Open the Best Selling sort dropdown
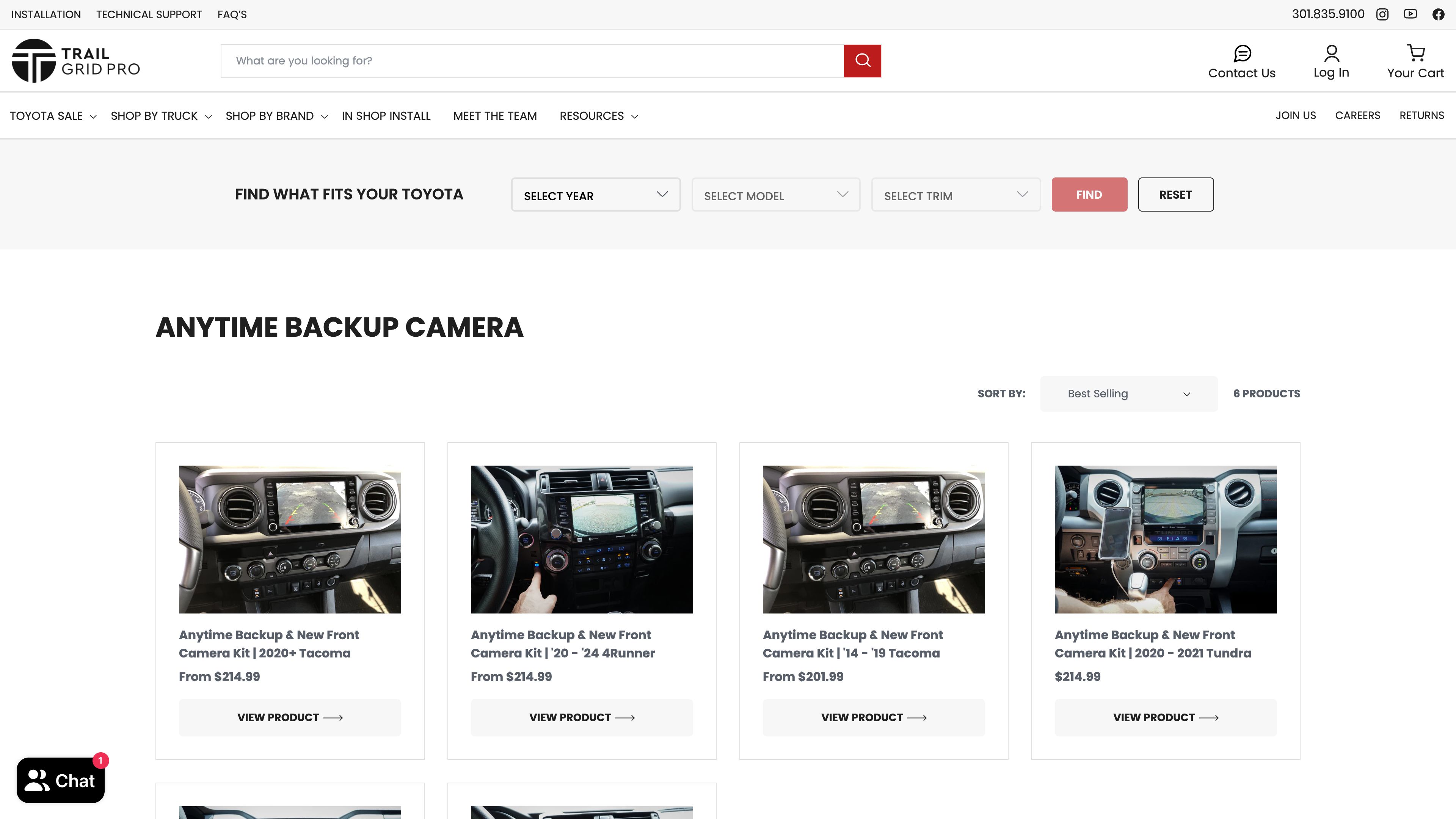1456x819 pixels. click(x=1128, y=394)
